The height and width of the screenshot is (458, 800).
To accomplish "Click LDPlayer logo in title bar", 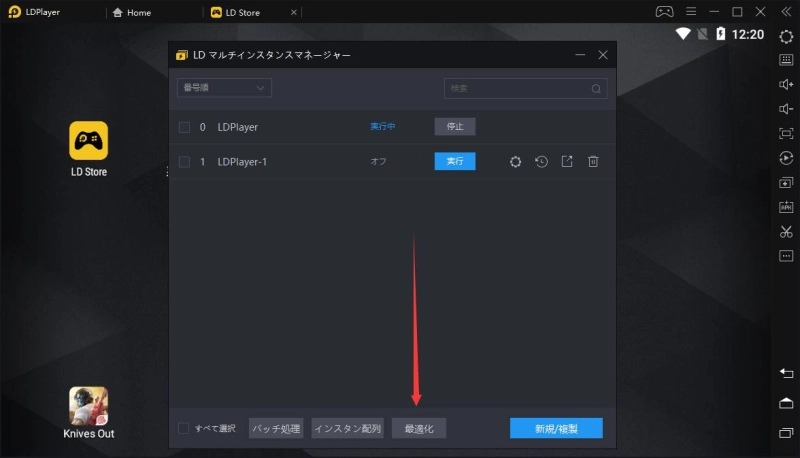I will [x=15, y=12].
